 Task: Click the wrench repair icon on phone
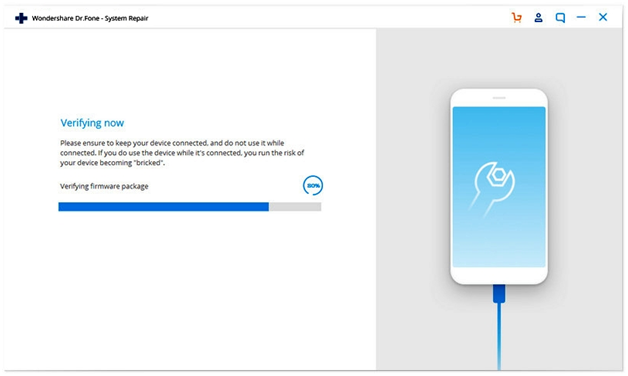point(492,188)
